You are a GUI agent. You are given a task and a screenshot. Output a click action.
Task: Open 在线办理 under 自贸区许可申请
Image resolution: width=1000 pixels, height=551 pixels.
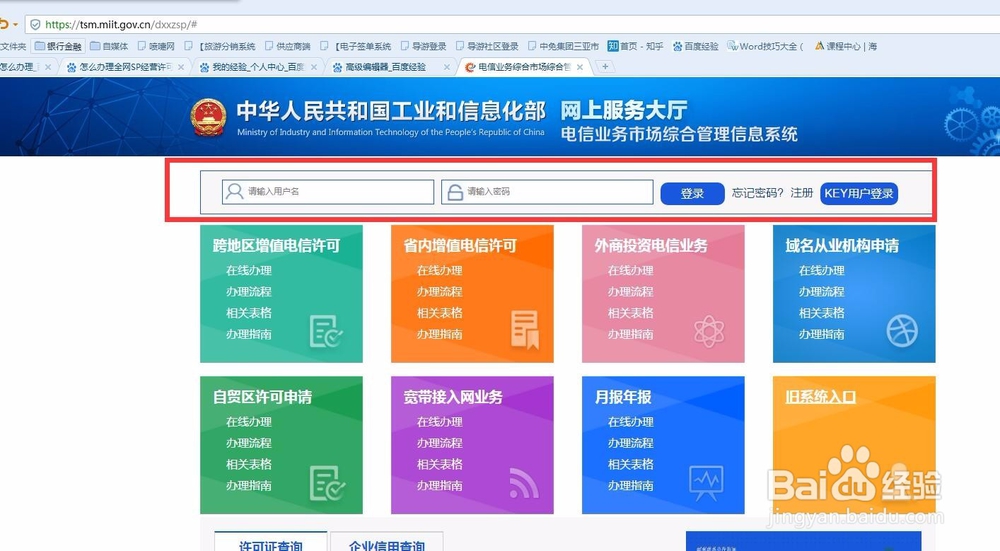click(249, 422)
